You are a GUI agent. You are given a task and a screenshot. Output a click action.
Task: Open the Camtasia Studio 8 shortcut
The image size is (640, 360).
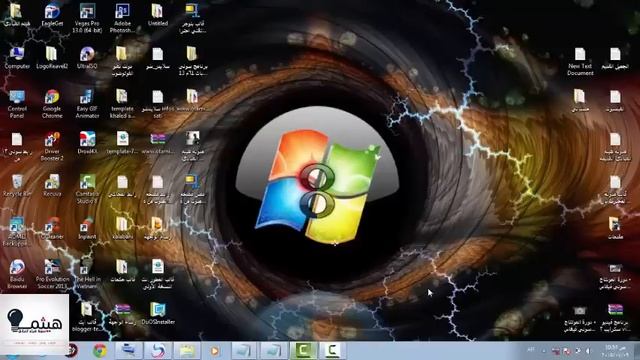point(87,189)
